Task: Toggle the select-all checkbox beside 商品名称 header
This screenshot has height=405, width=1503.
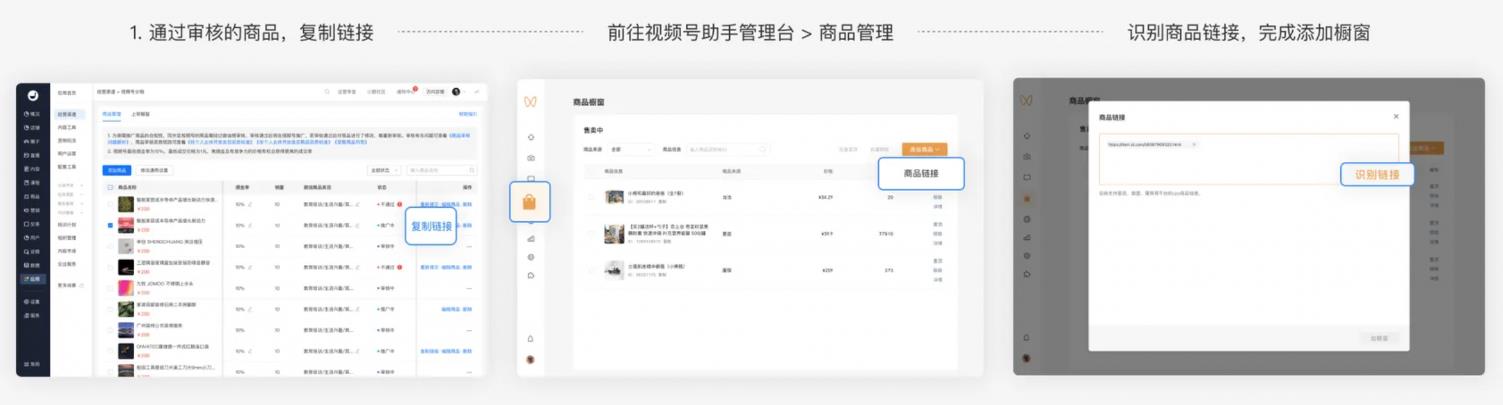Action: pos(110,188)
